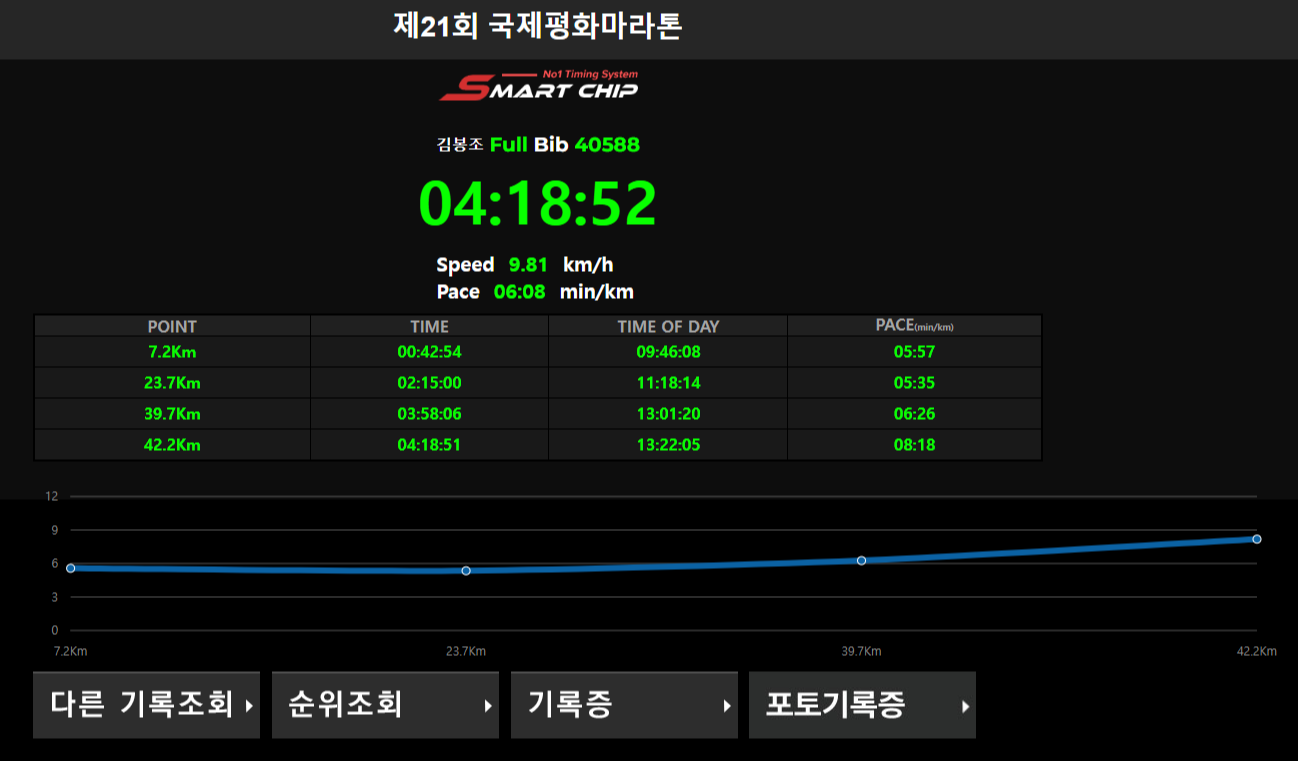
Task: Click the Smart Chip logo
Action: click(539, 85)
